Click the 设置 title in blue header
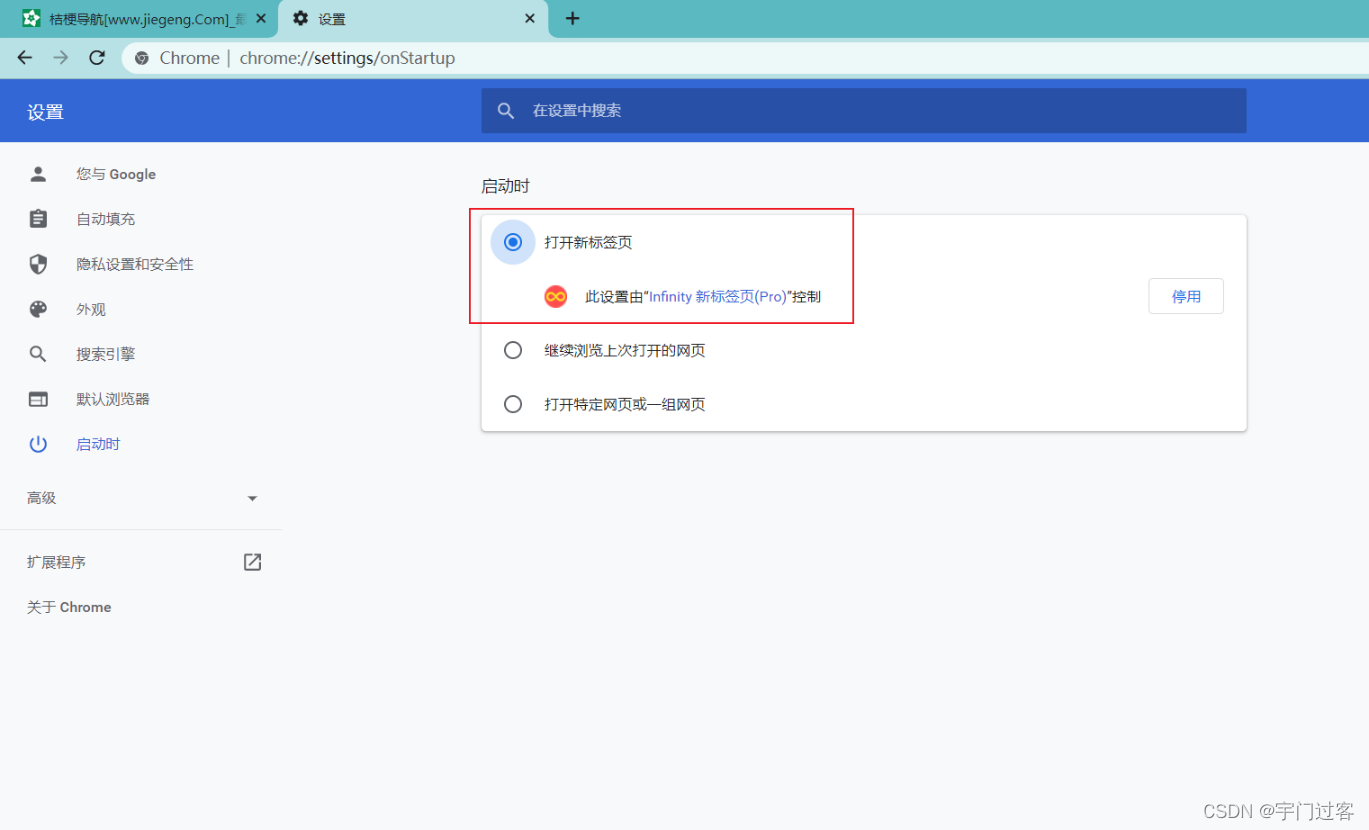Screen dimensions: 1369x830 [45, 112]
